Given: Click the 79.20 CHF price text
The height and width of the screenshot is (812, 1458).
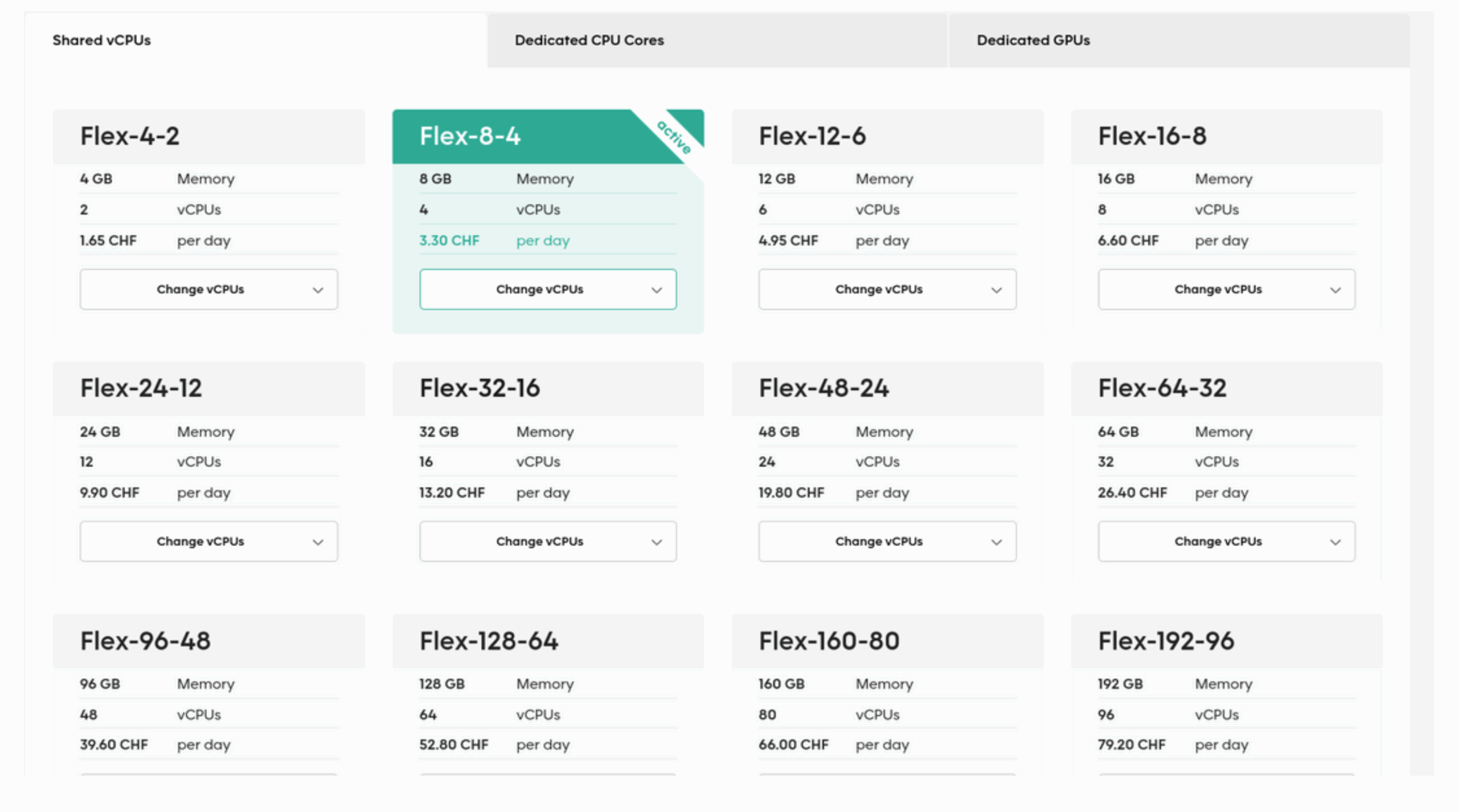Looking at the screenshot, I should pos(1132,745).
